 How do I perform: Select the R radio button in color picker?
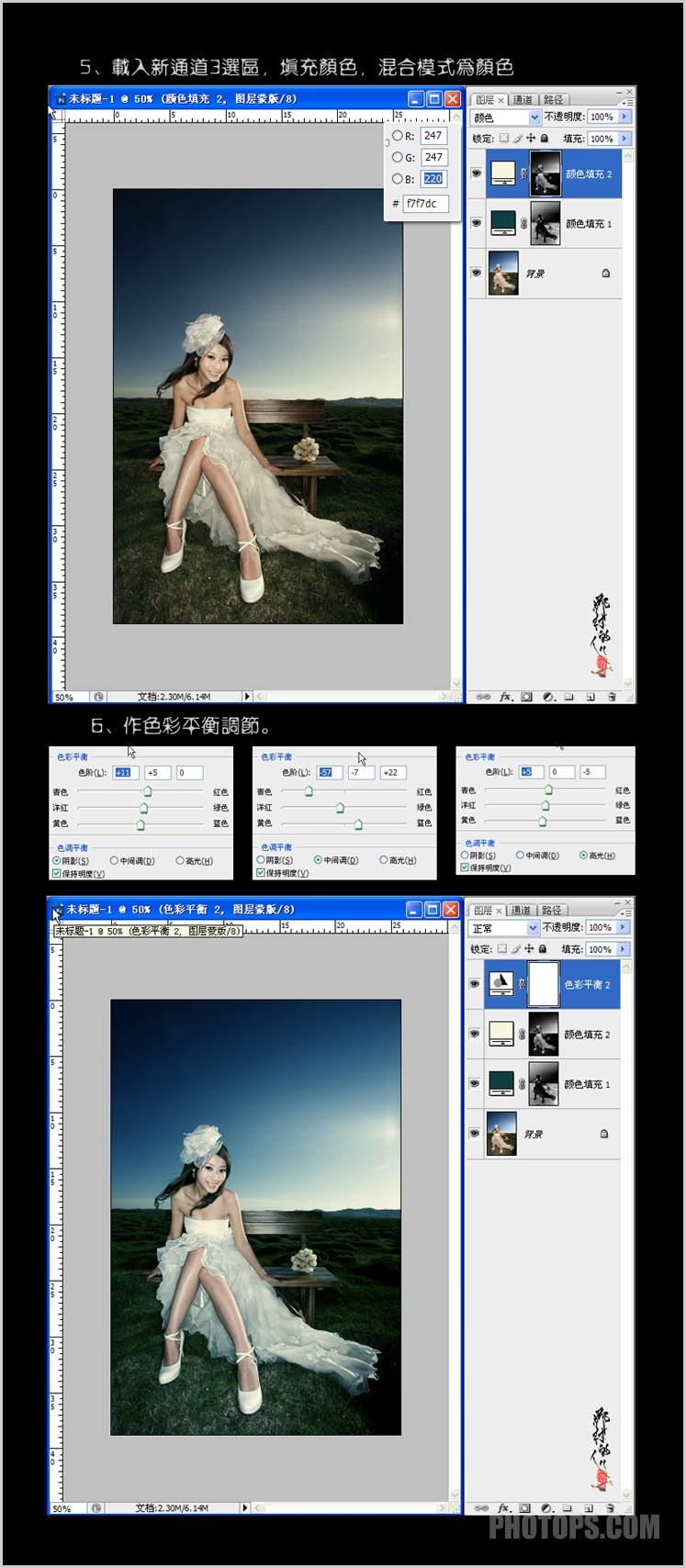click(397, 136)
